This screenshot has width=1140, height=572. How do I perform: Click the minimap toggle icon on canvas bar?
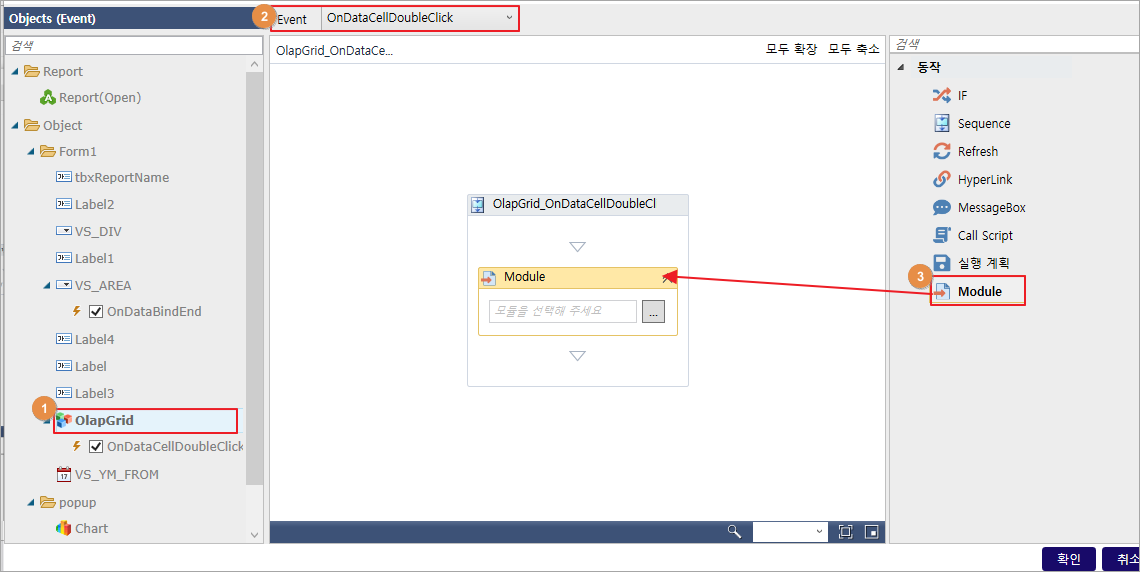click(871, 531)
